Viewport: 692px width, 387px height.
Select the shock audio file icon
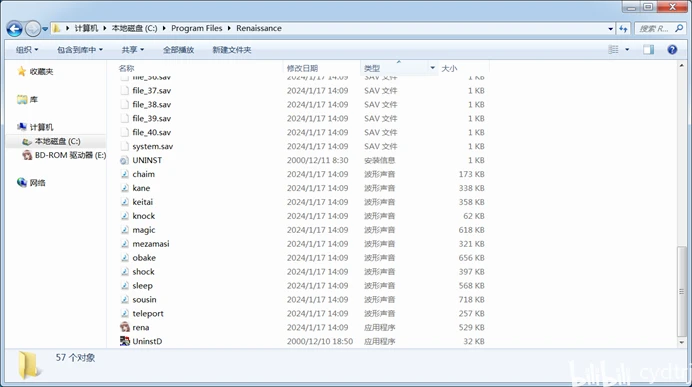pos(125,271)
